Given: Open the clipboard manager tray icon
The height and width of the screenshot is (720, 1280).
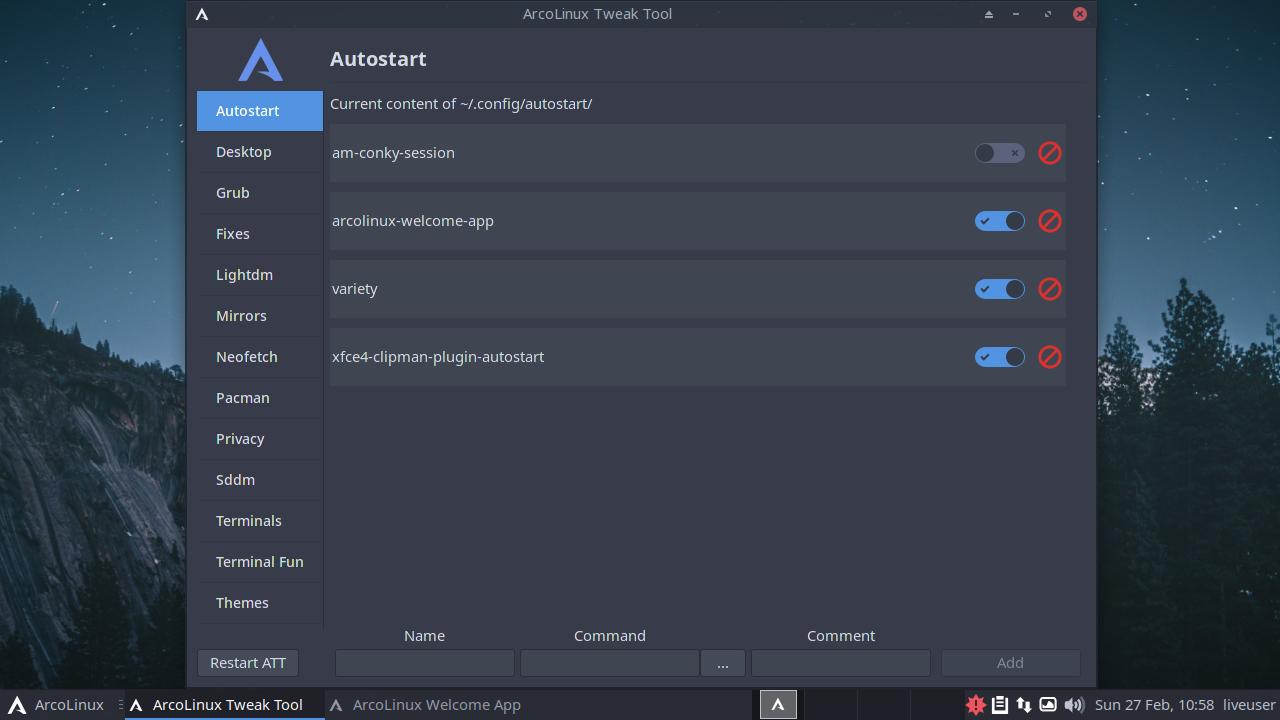Looking at the screenshot, I should (999, 705).
